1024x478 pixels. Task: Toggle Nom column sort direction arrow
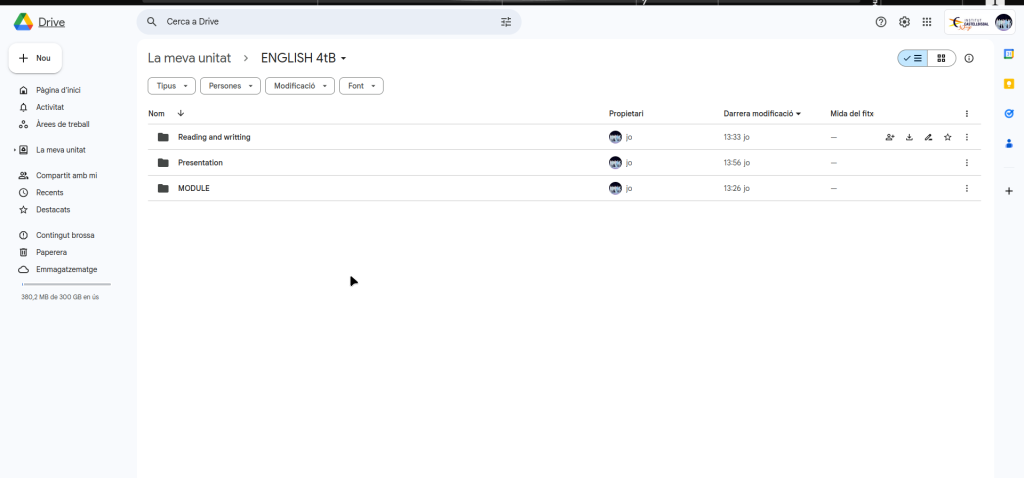click(181, 114)
